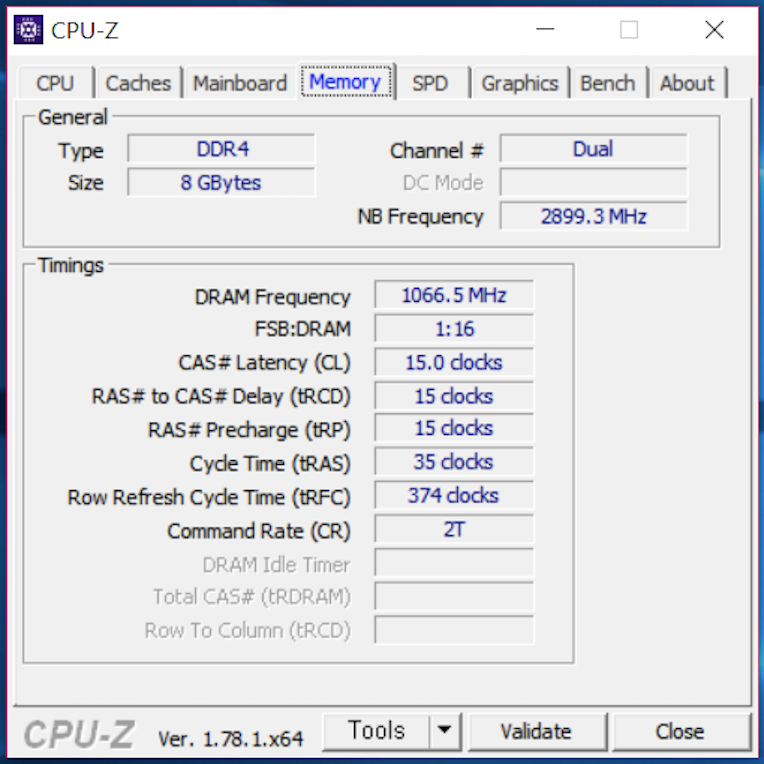Close the CPU-Z window with X
This screenshot has width=764, height=764.
(714, 30)
